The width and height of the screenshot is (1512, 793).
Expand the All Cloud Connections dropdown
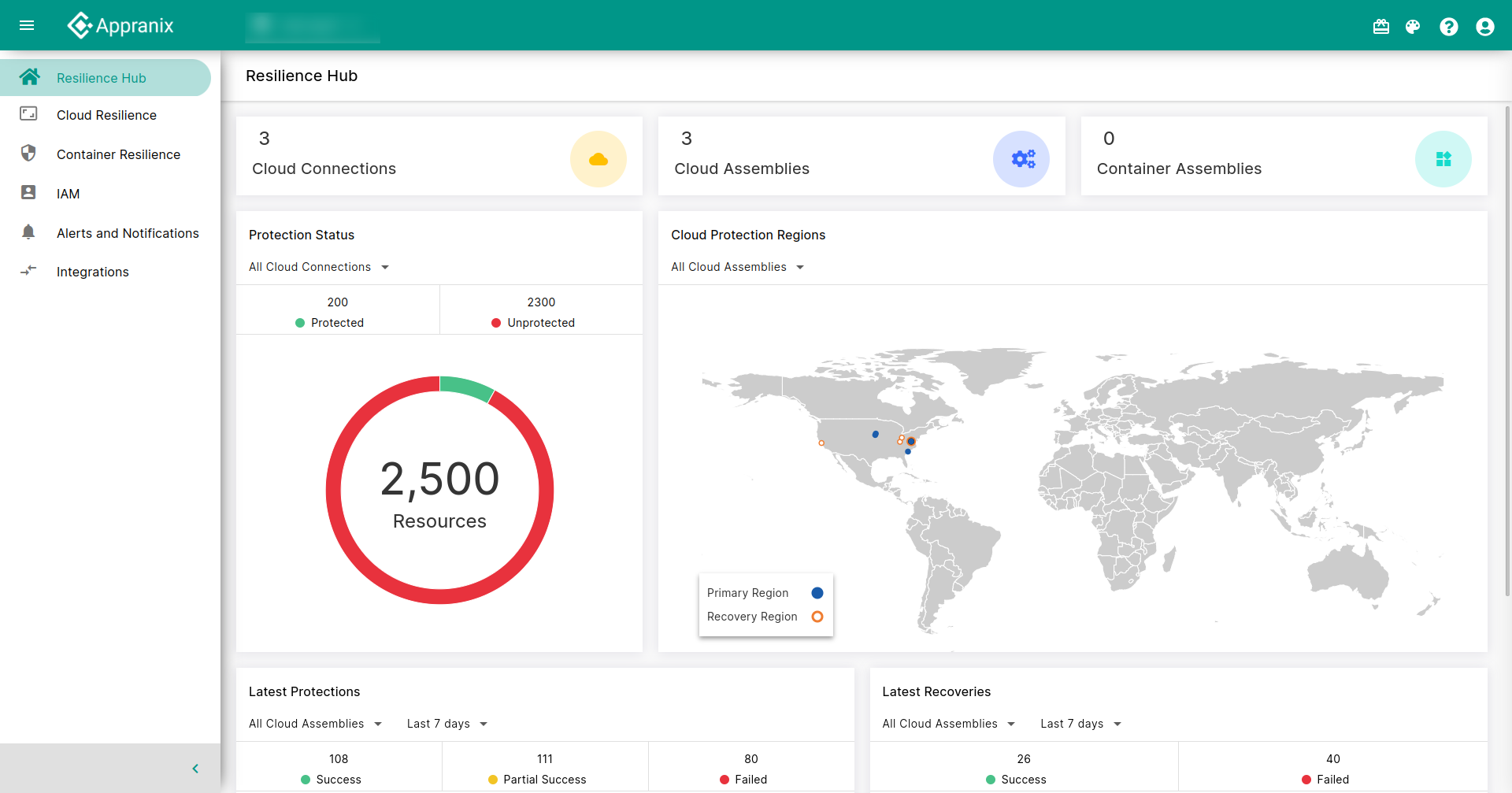click(319, 267)
